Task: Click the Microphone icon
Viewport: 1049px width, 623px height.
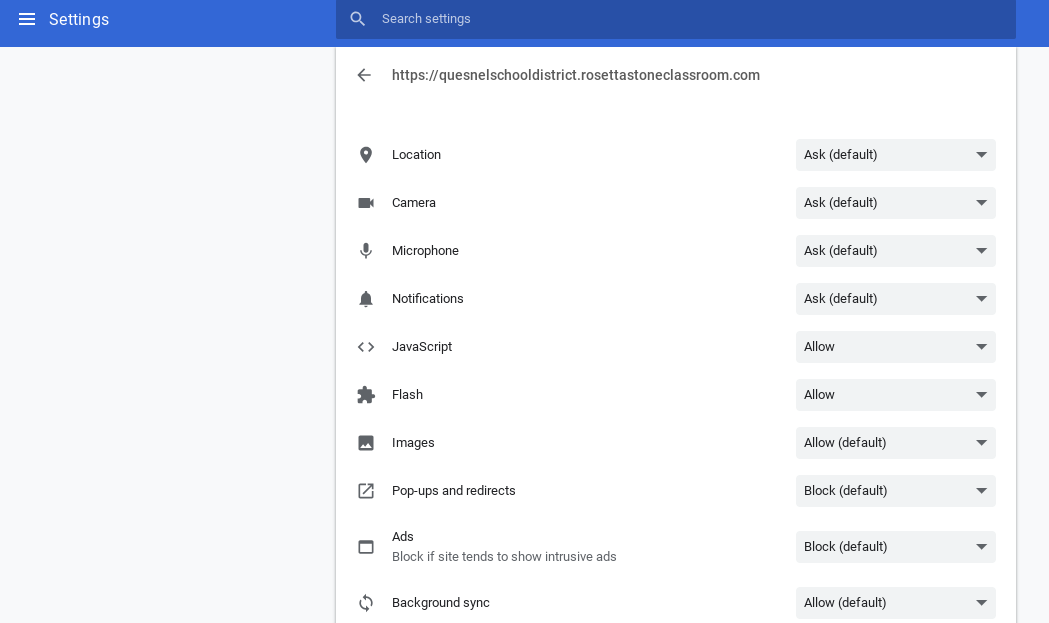Action: (366, 251)
